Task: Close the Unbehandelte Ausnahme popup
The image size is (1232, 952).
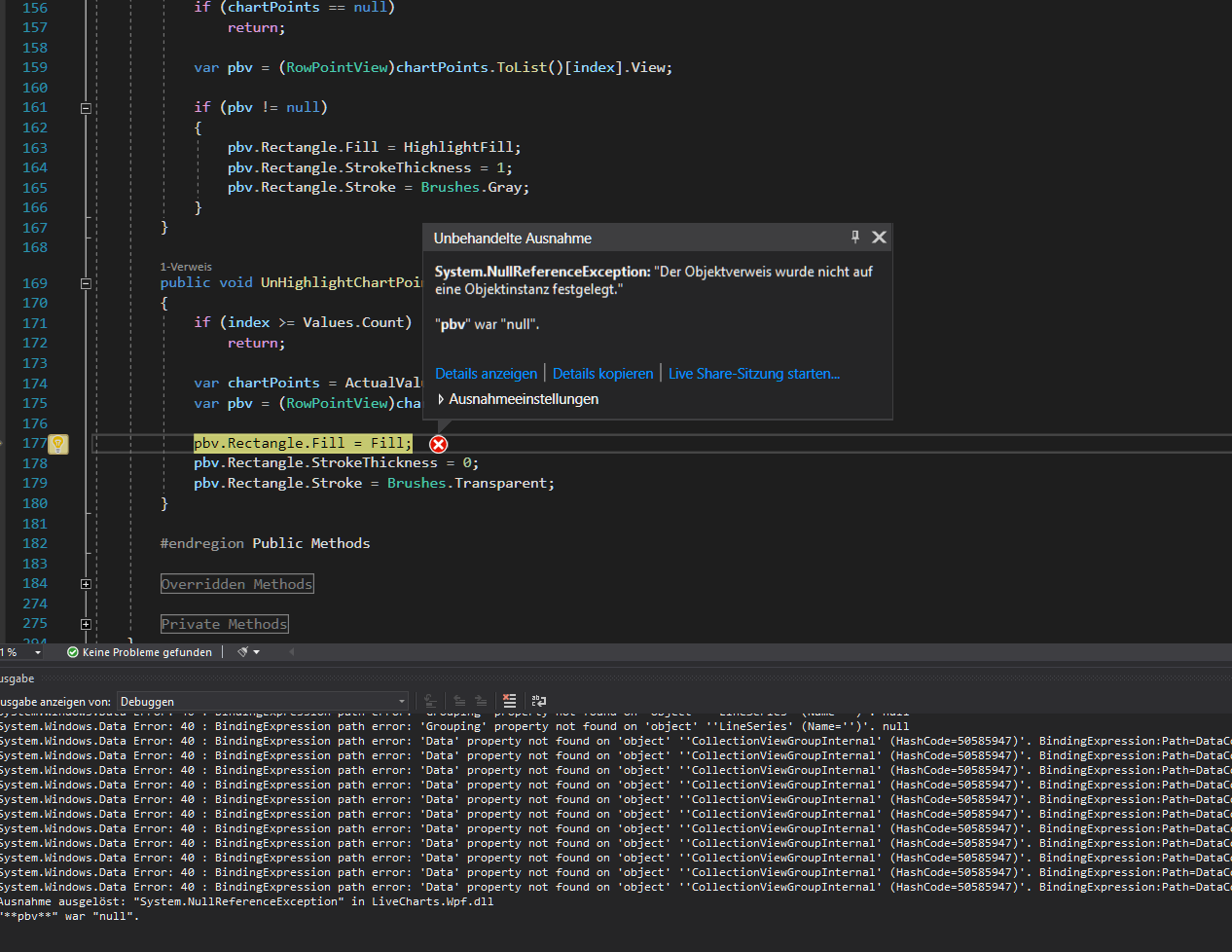Action: pyautogui.click(x=879, y=238)
